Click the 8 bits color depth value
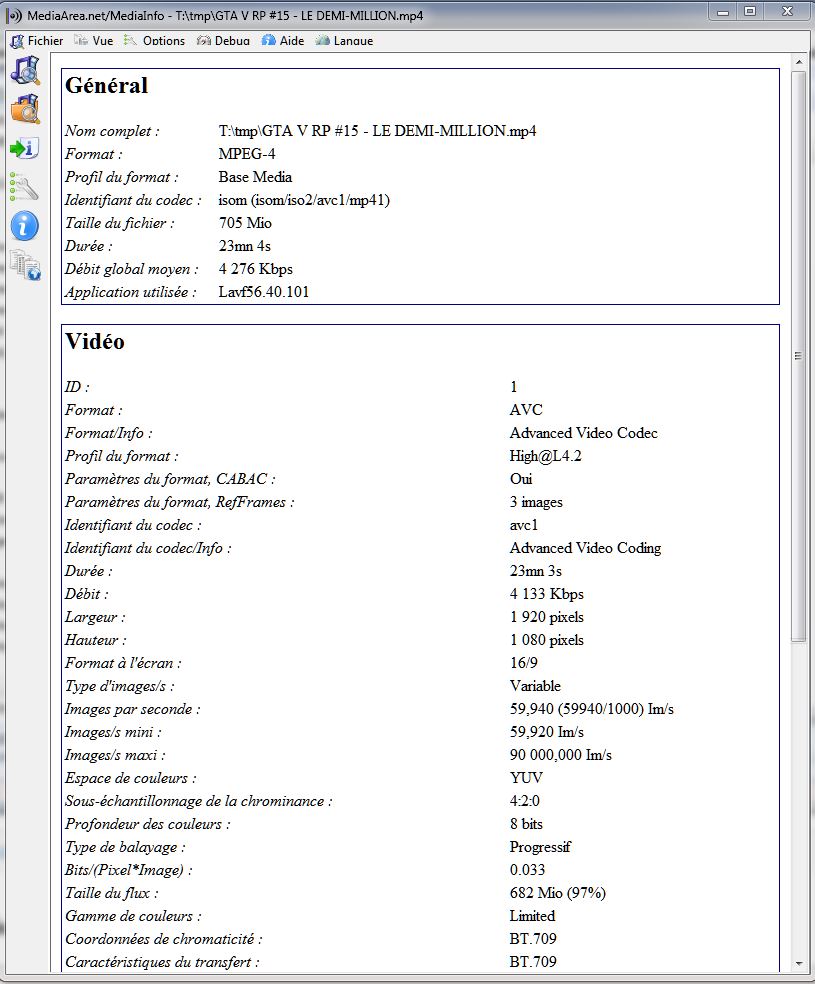 [526, 824]
